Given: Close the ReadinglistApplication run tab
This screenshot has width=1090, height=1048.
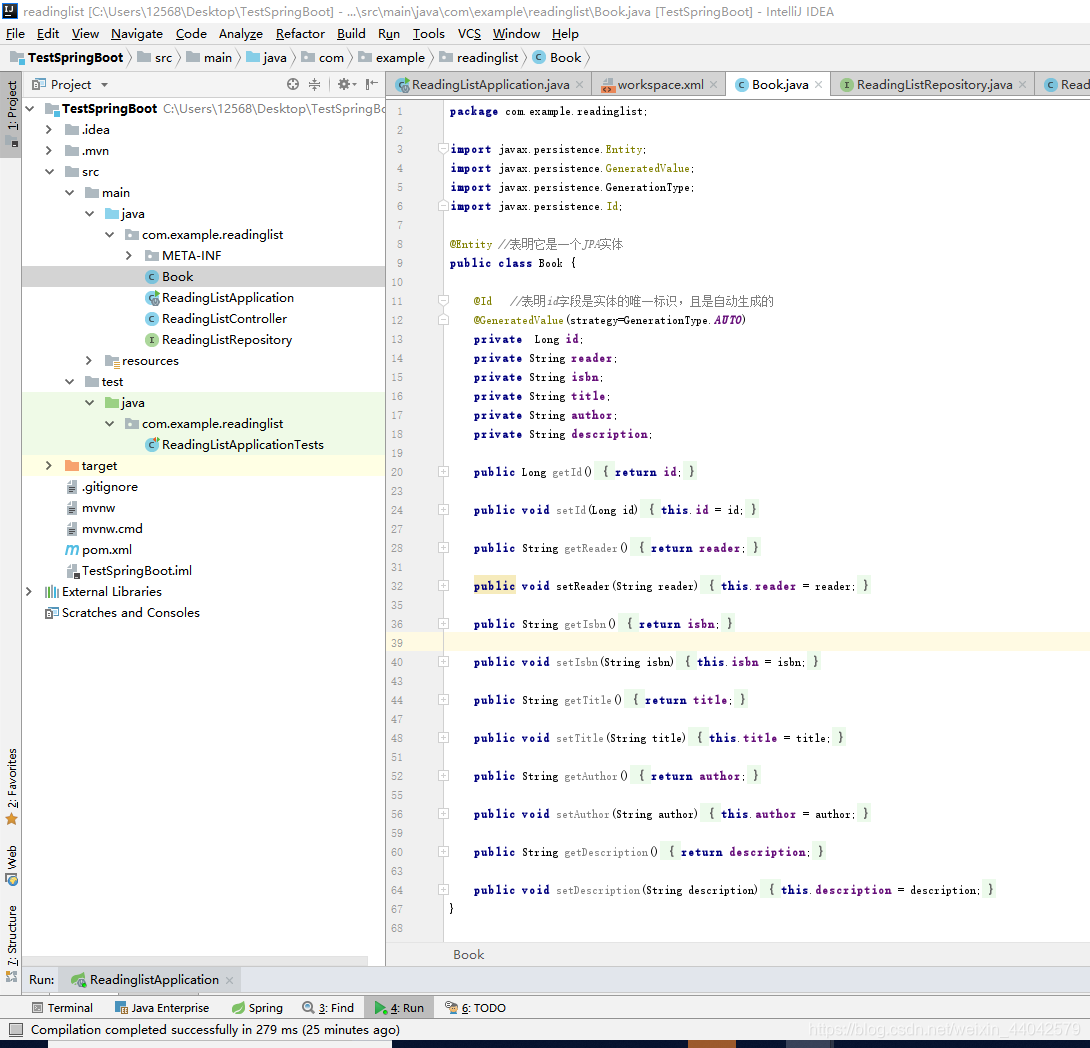Looking at the screenshot, I should 229,980.
